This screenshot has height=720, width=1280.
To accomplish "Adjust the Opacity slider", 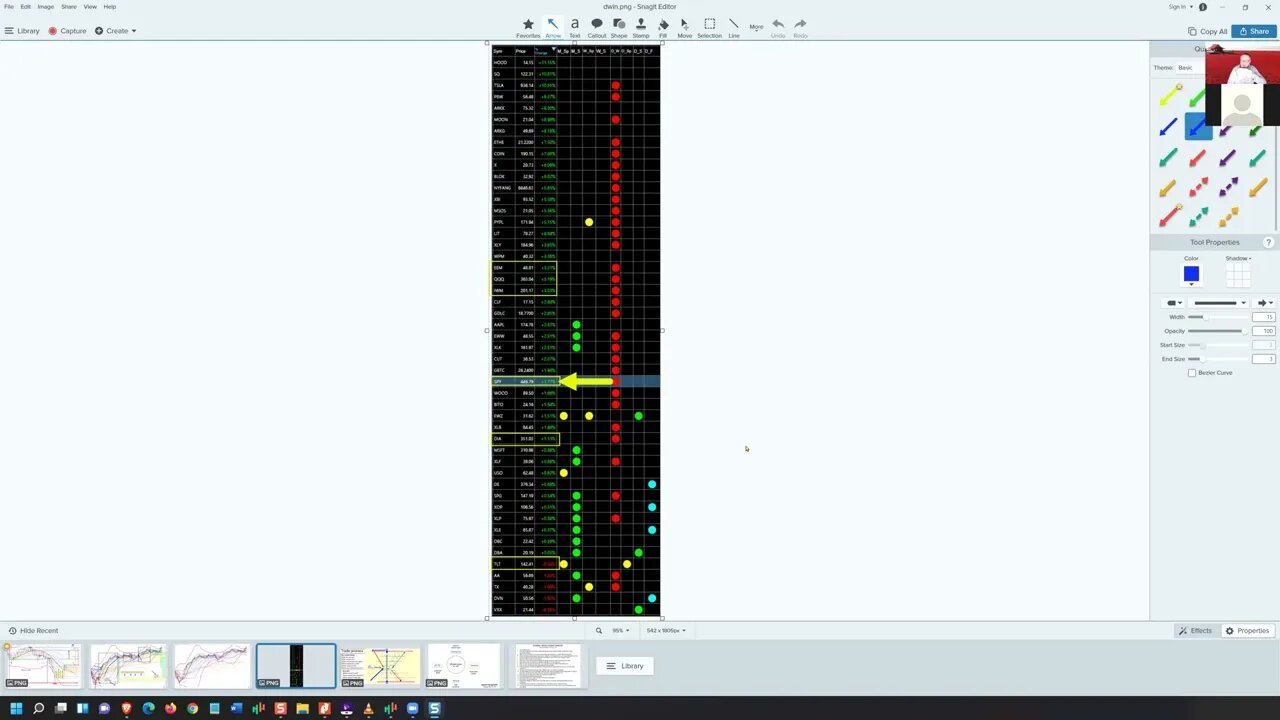I will [x=1216, y=331].
